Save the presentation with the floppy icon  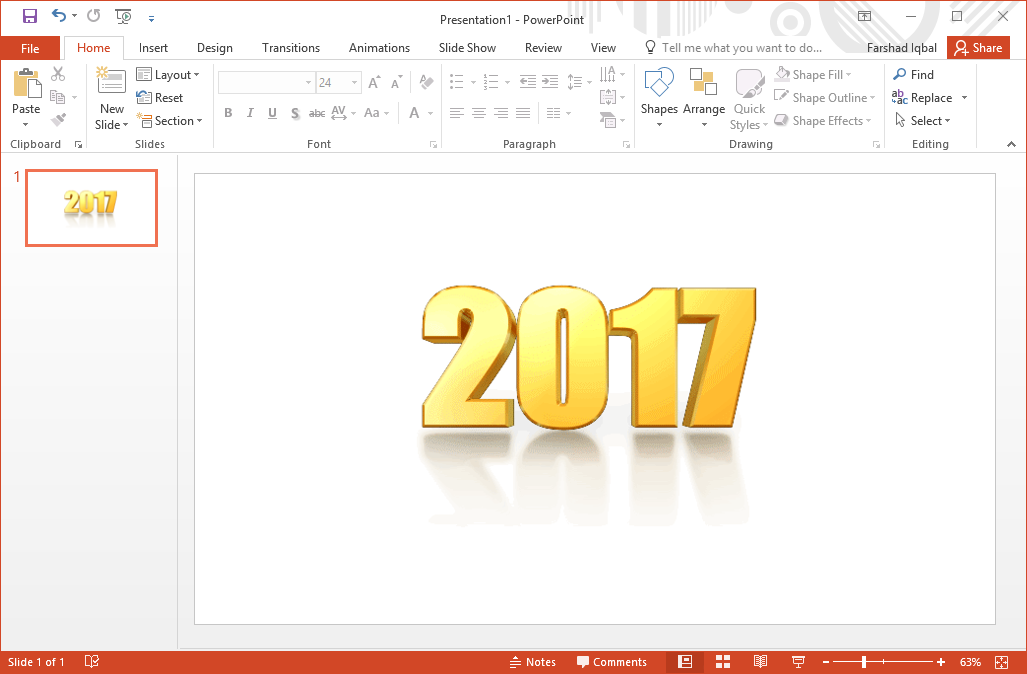coord(29,16)
